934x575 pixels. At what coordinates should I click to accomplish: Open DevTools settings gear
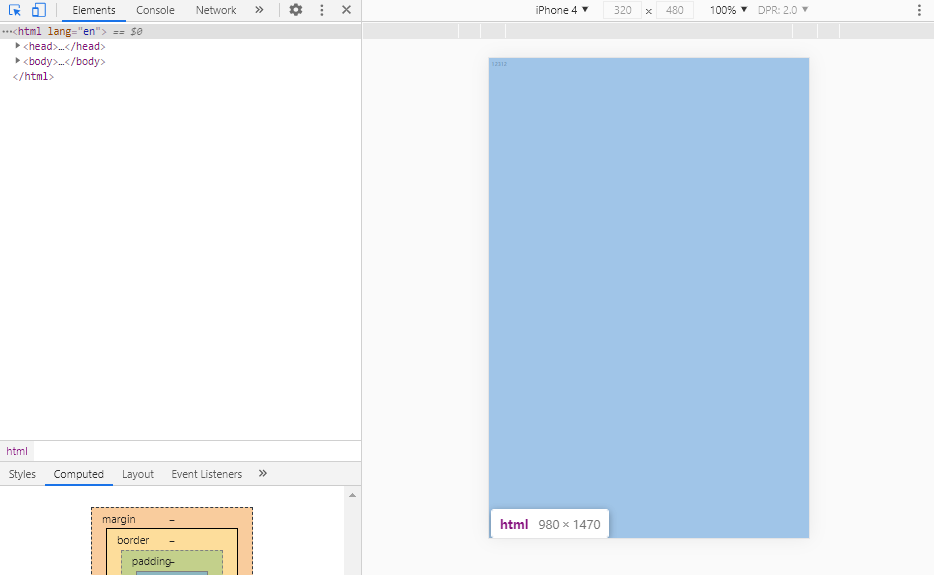coord(296,10)
